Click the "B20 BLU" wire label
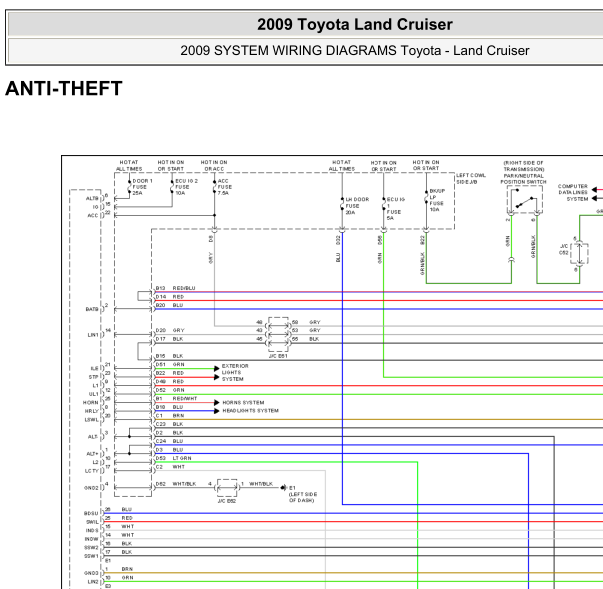Screen dimensions: 603x589 pyautogui.click(x=169, y=305)
